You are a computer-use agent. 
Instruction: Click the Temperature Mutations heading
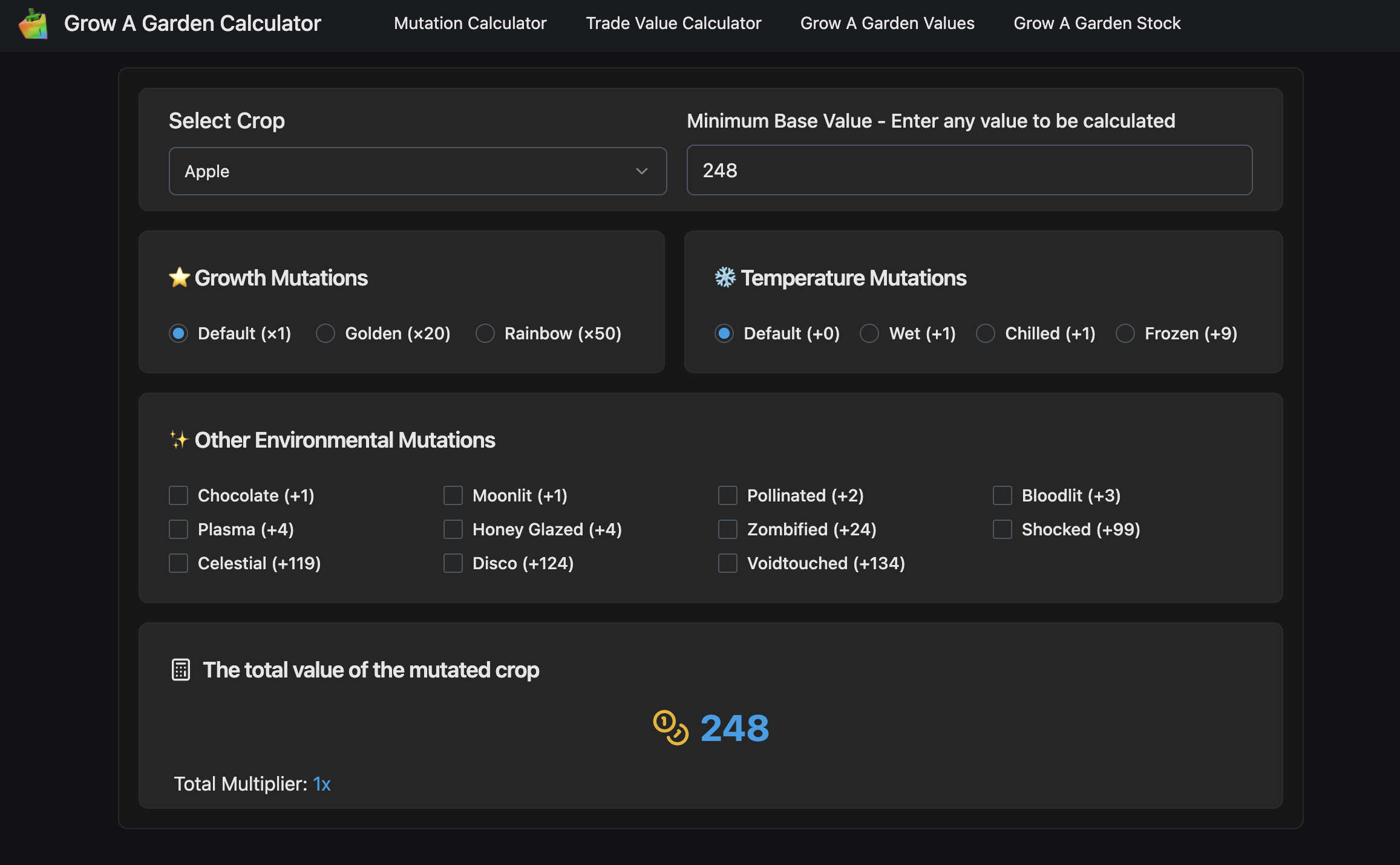point(854,278)
